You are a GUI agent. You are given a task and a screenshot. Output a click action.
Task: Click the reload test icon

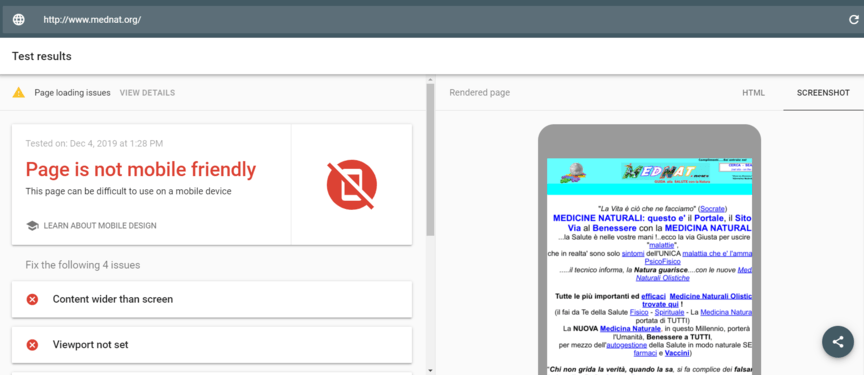pyautogui.click(x=854, y=20)
